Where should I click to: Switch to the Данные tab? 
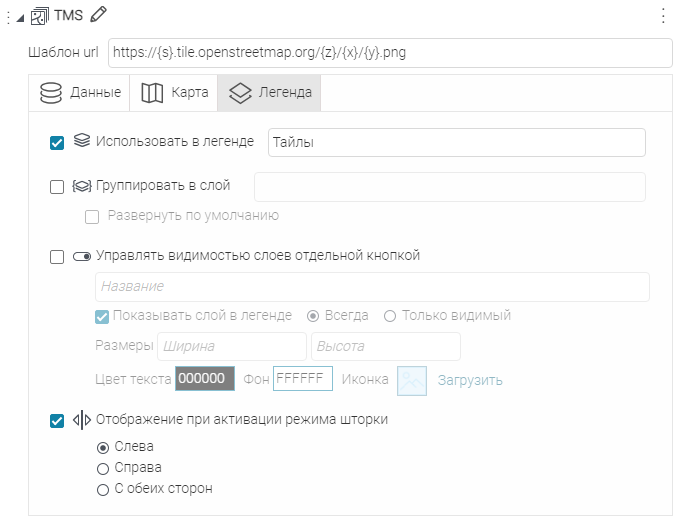click(80, 93)
